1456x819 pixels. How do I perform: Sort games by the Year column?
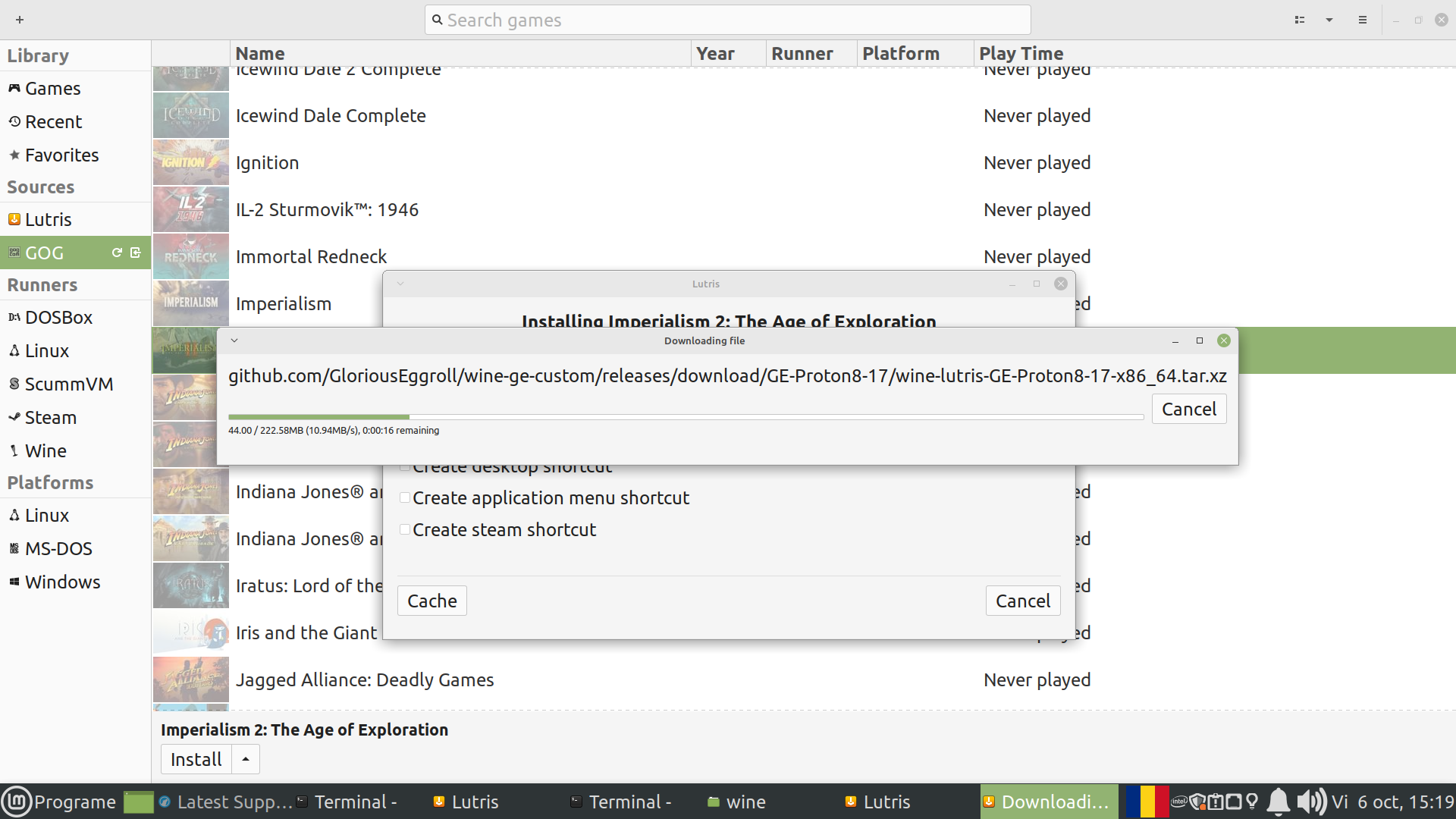tap(729, 54)
